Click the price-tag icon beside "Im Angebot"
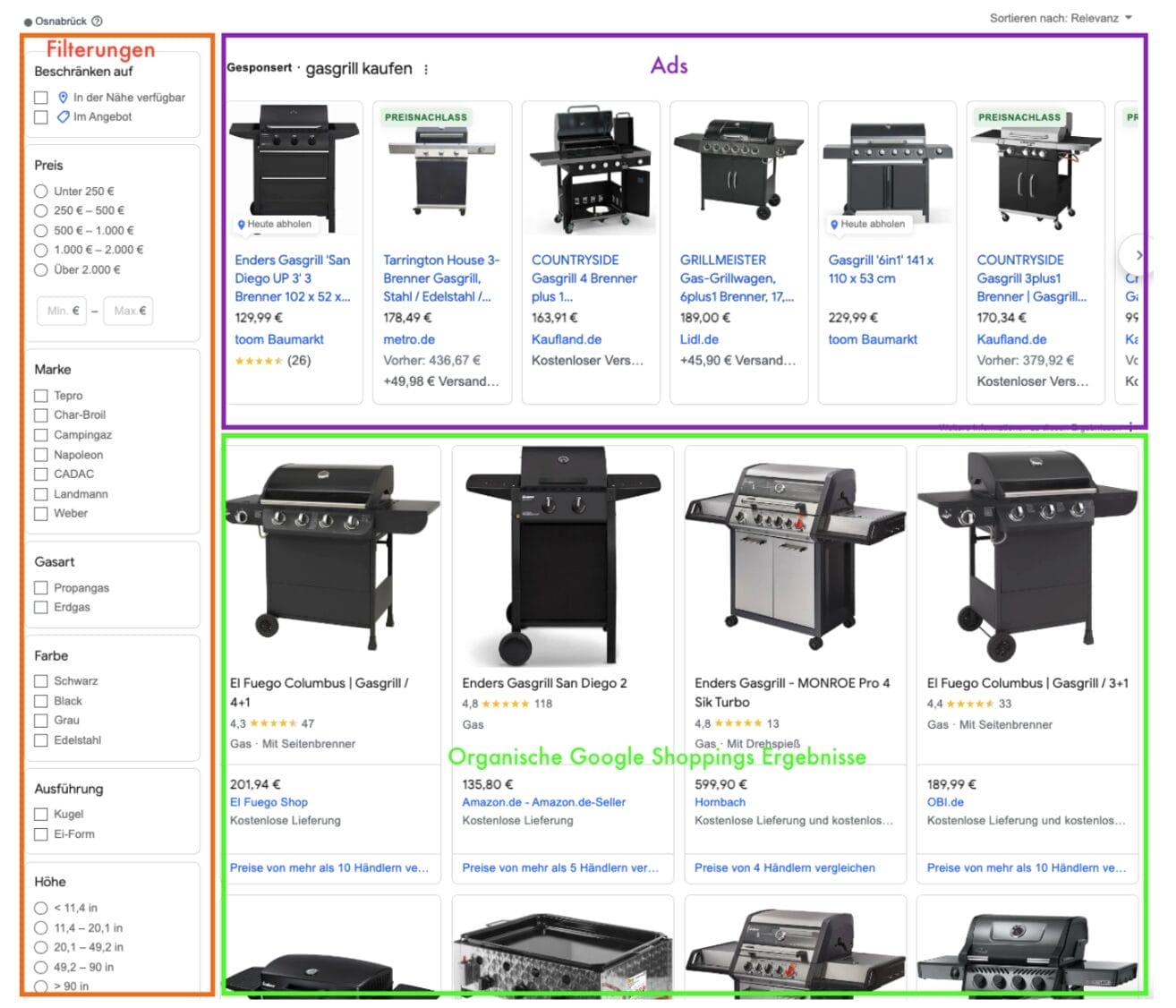Viewport: 1176px width, 1008px height. tap(63, 116)
